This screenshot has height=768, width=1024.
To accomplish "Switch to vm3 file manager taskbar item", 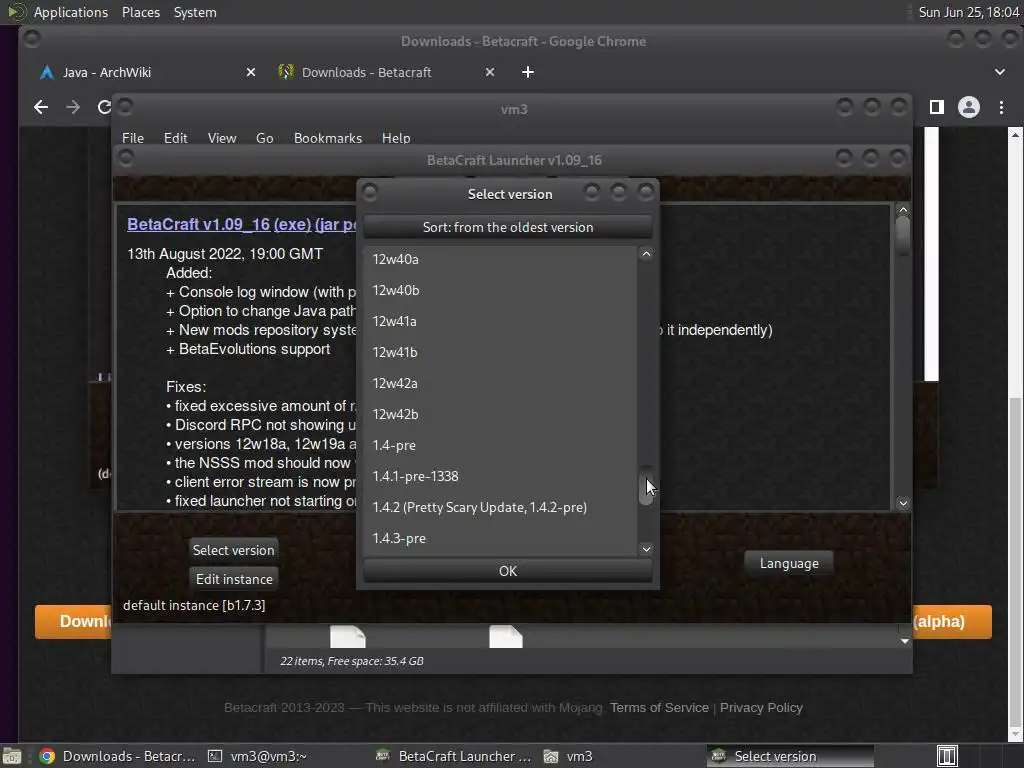I will point(568,756).
